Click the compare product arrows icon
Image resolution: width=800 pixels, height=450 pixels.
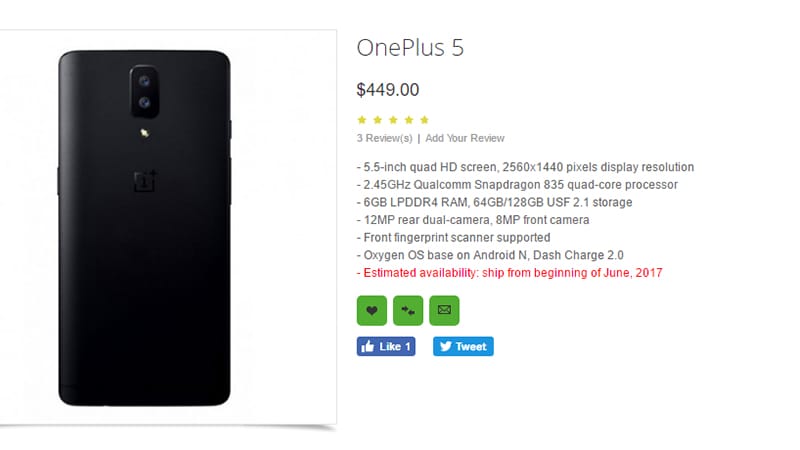(x=408, y=310)
